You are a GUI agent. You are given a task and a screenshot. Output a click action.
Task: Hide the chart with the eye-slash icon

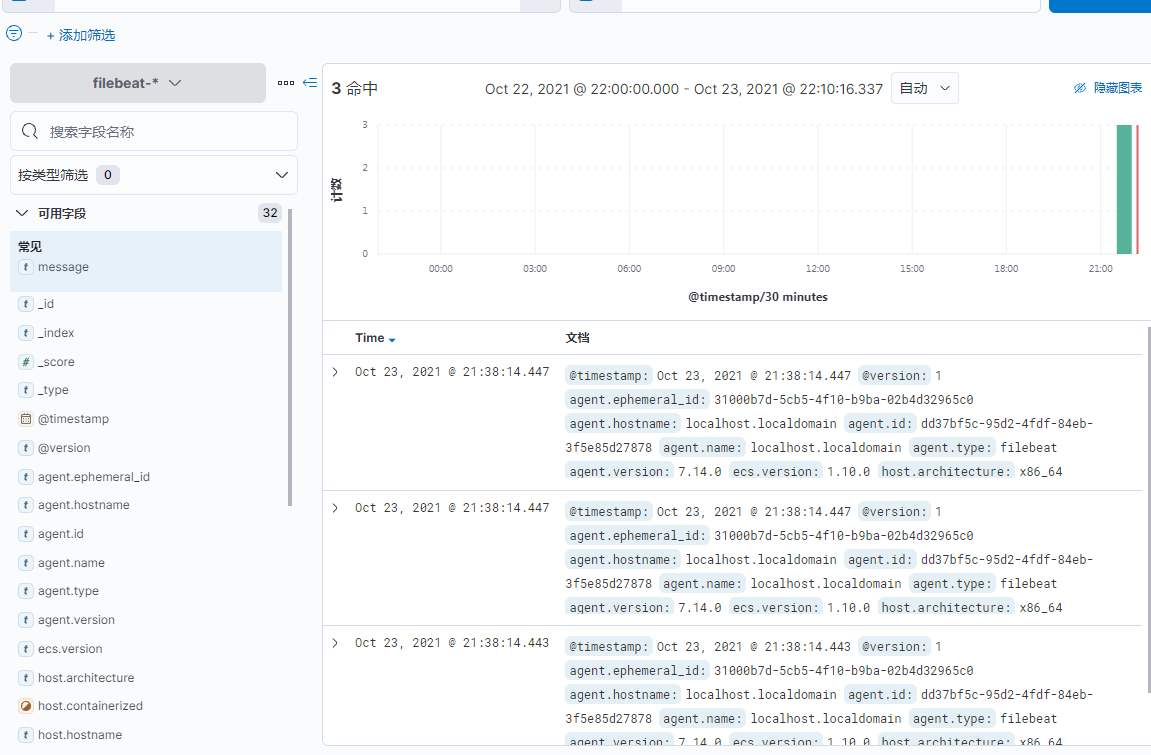coord(1080,88)
